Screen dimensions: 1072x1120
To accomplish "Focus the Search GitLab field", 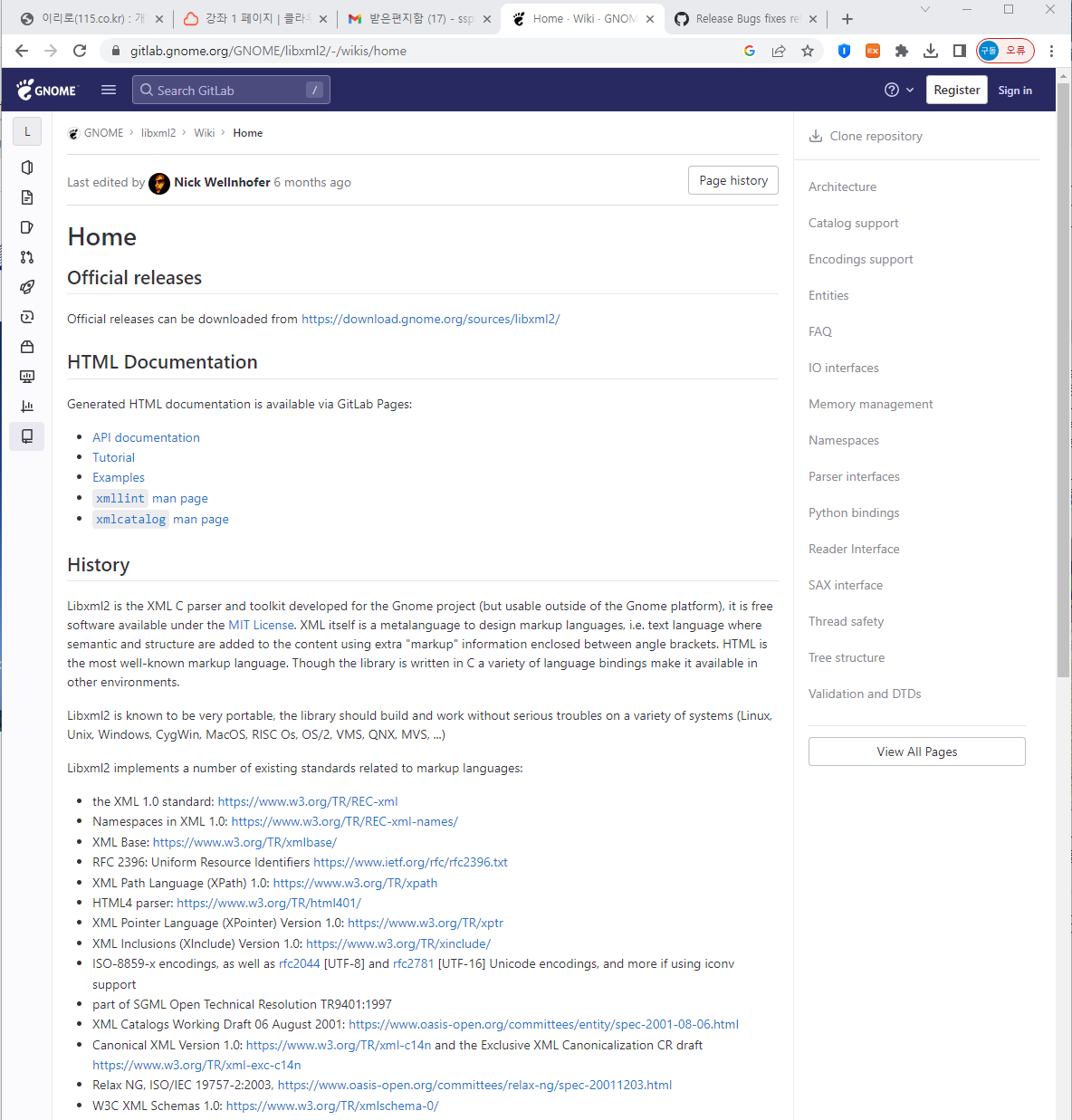I will [231, 90].
